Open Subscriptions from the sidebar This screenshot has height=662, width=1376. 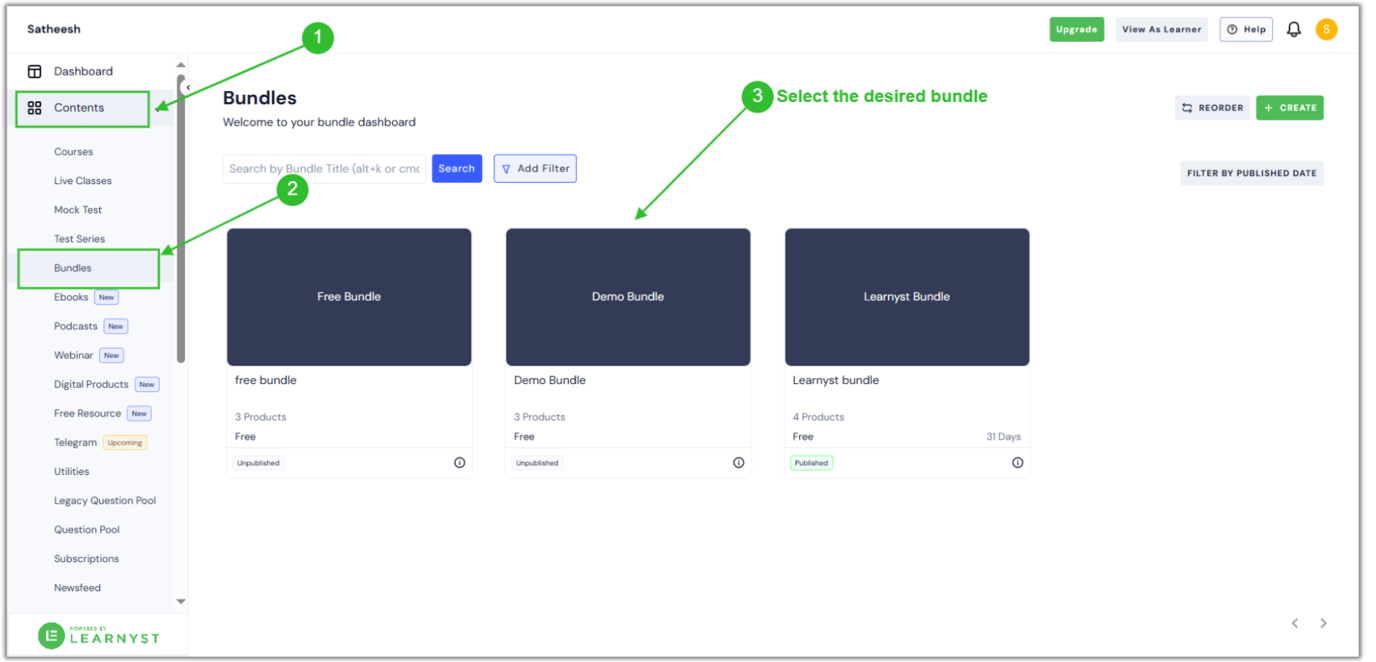(x=86, y=558)
